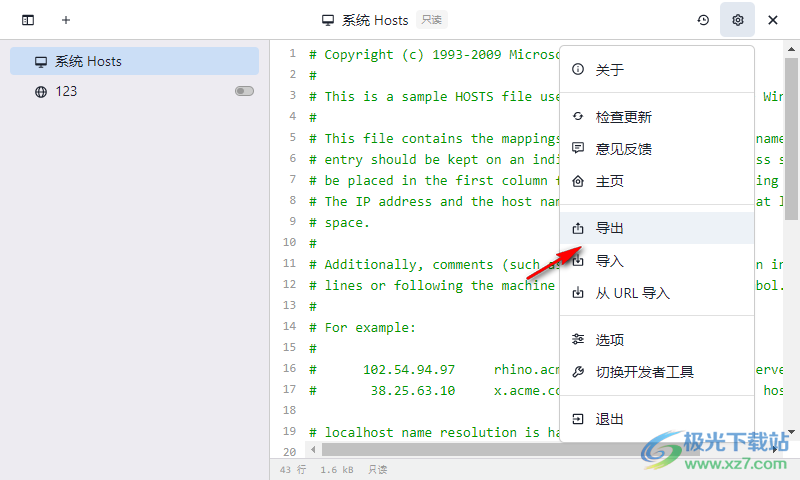The height and width of the screenshot is (480, 800).
Task: Click the line 14 text '# For example:'
Action: tap(362, 327)
